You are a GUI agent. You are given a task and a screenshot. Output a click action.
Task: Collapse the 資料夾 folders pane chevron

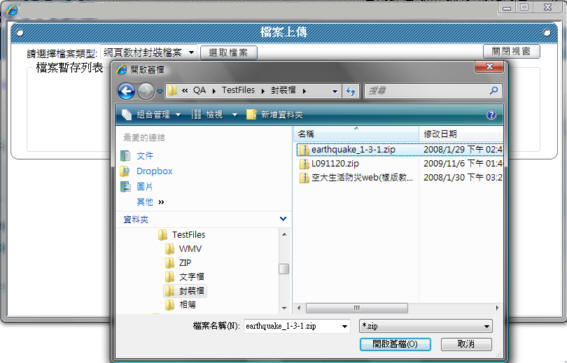pyautogui.click(x=283, y=219)
